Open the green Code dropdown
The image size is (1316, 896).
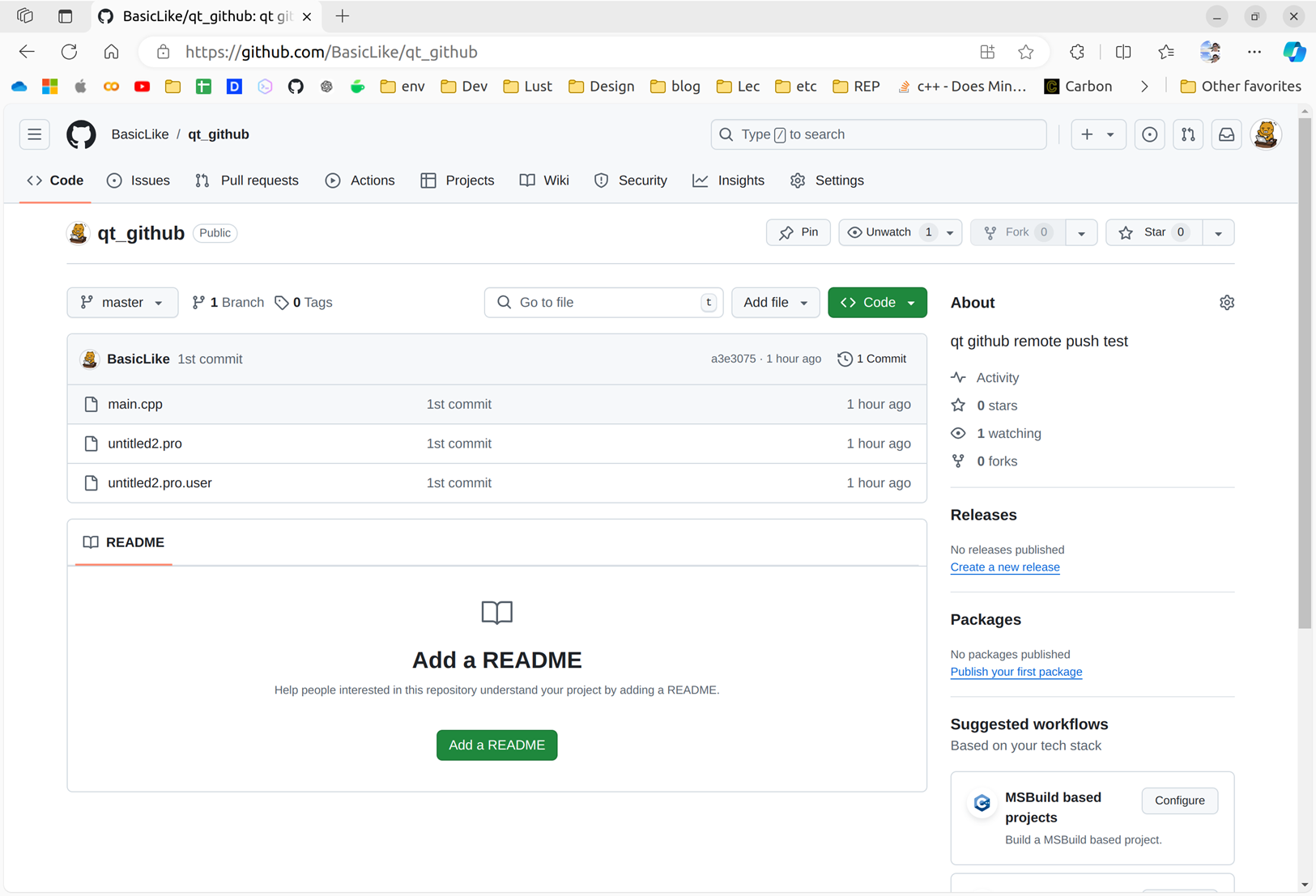877,303
